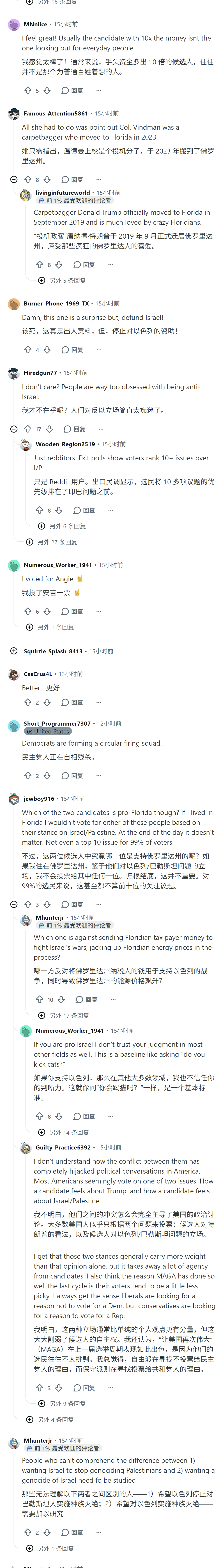Collapse Famous_Attention5861's comment thread
The image size is (221, 1568).
(14, 180)
